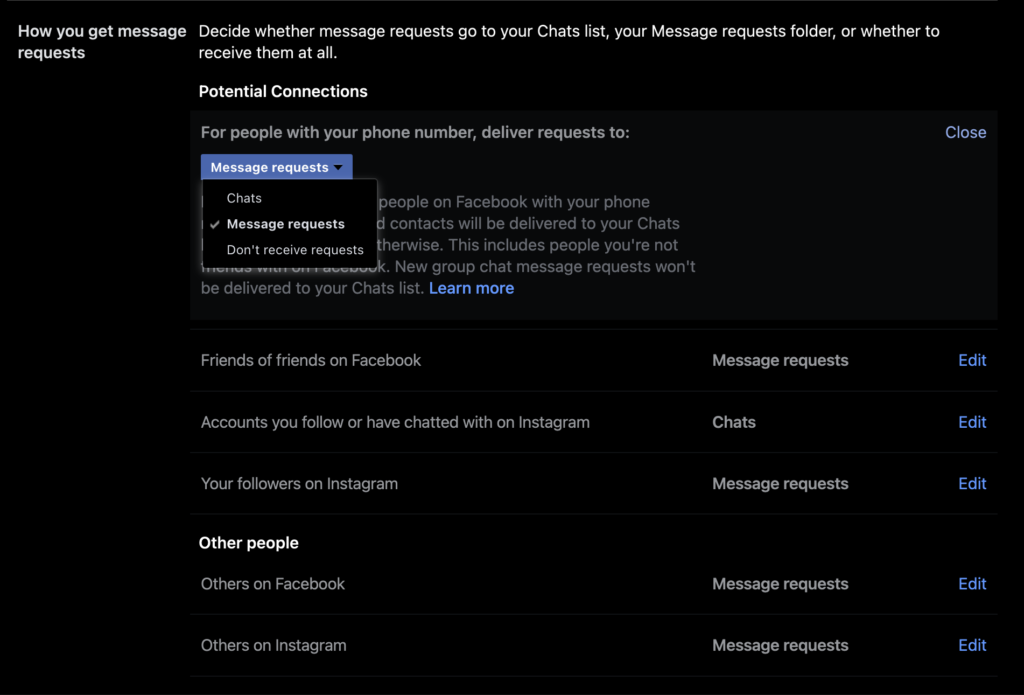Click Message requests value for Others on Instagram
This screenshot has width=1024, height=695.
[x=780, y=645]
